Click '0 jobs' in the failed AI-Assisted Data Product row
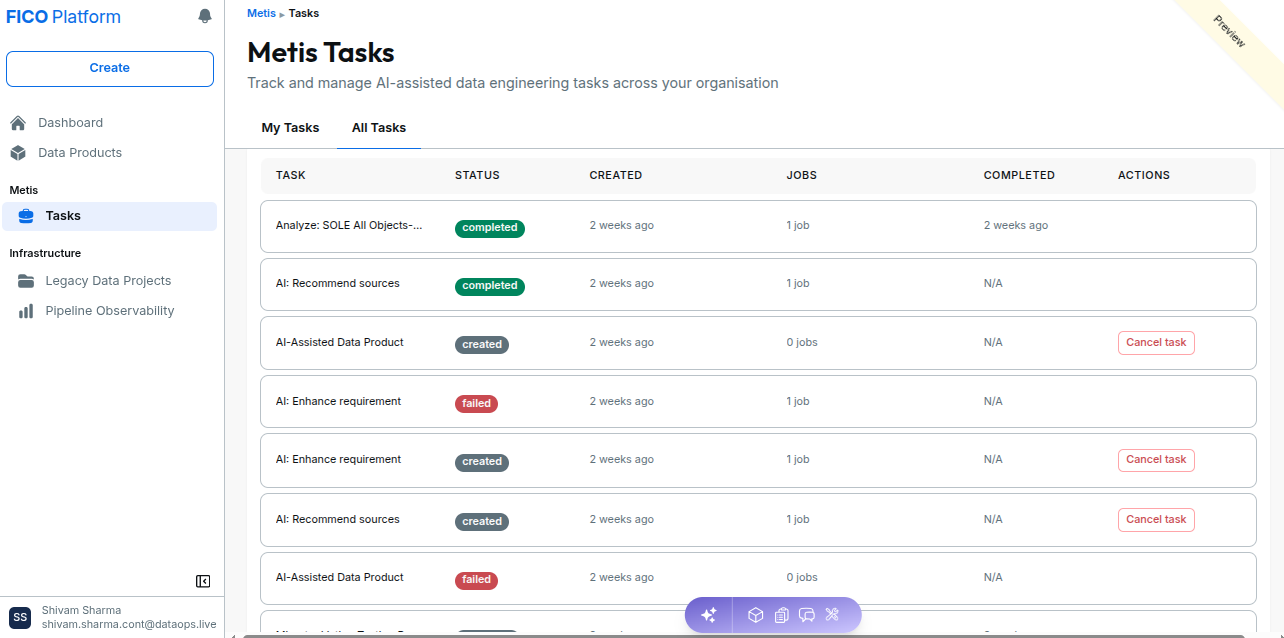Screen dimensions: 1284x638 point(802,578)
